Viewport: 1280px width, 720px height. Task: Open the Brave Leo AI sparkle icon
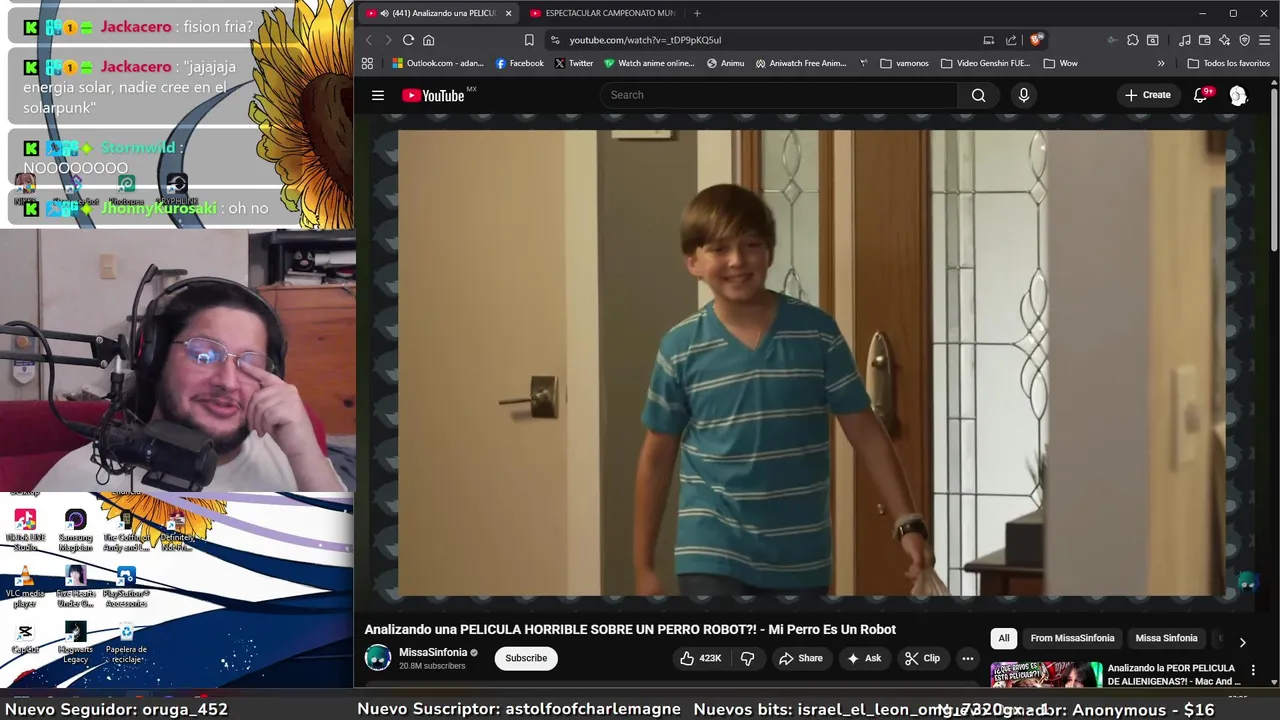[1224, 40]
